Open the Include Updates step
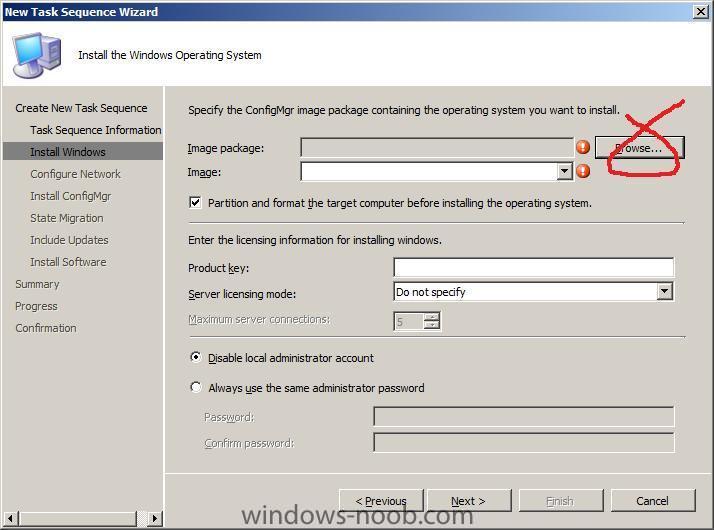 [69, 240]
